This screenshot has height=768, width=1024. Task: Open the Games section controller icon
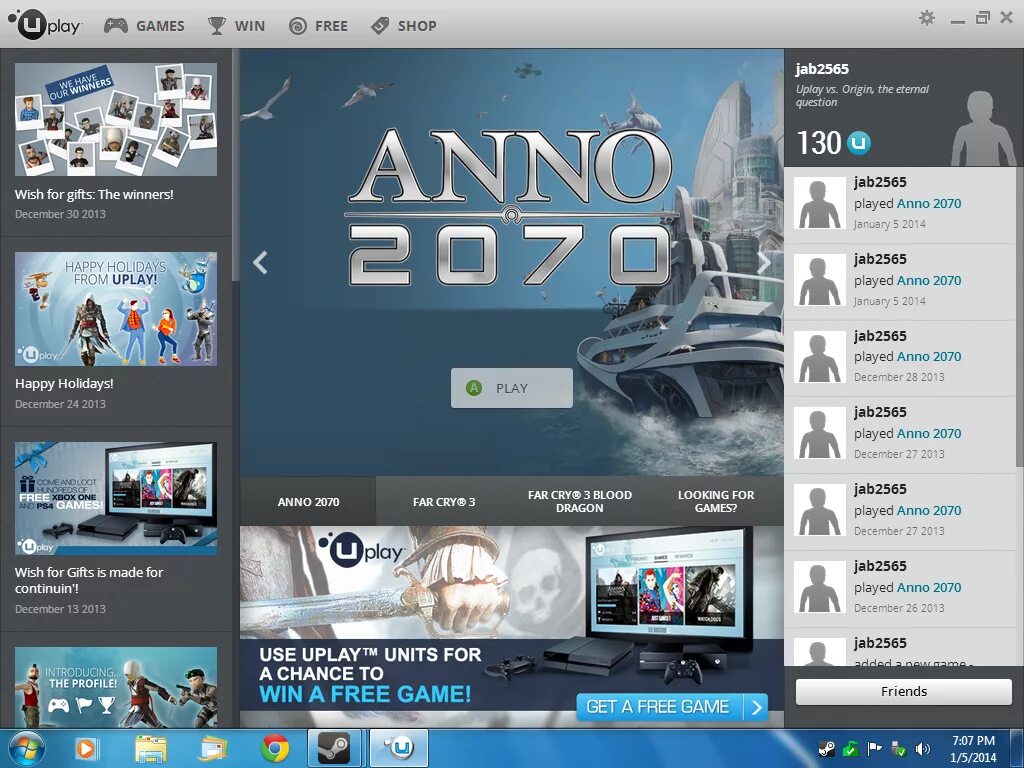coord(116,26)
